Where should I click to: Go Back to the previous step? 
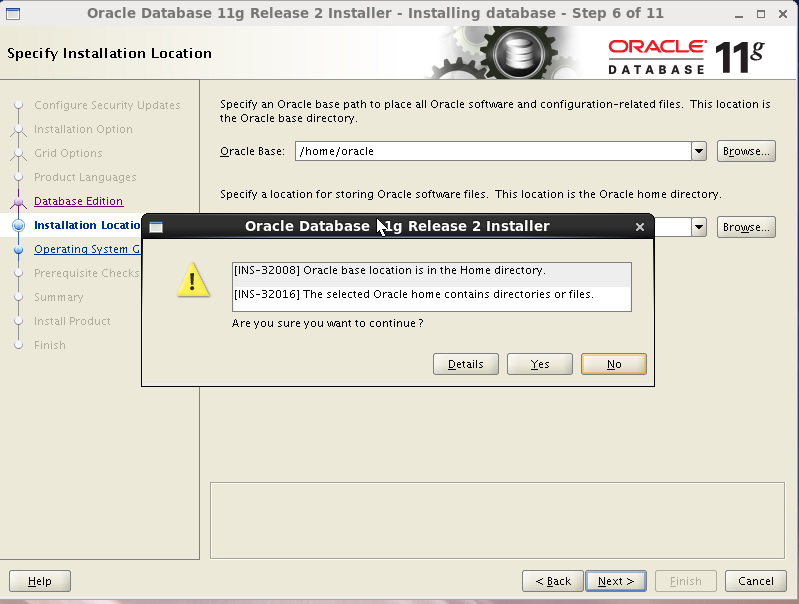pyautogui.click(x=553, y=581)
